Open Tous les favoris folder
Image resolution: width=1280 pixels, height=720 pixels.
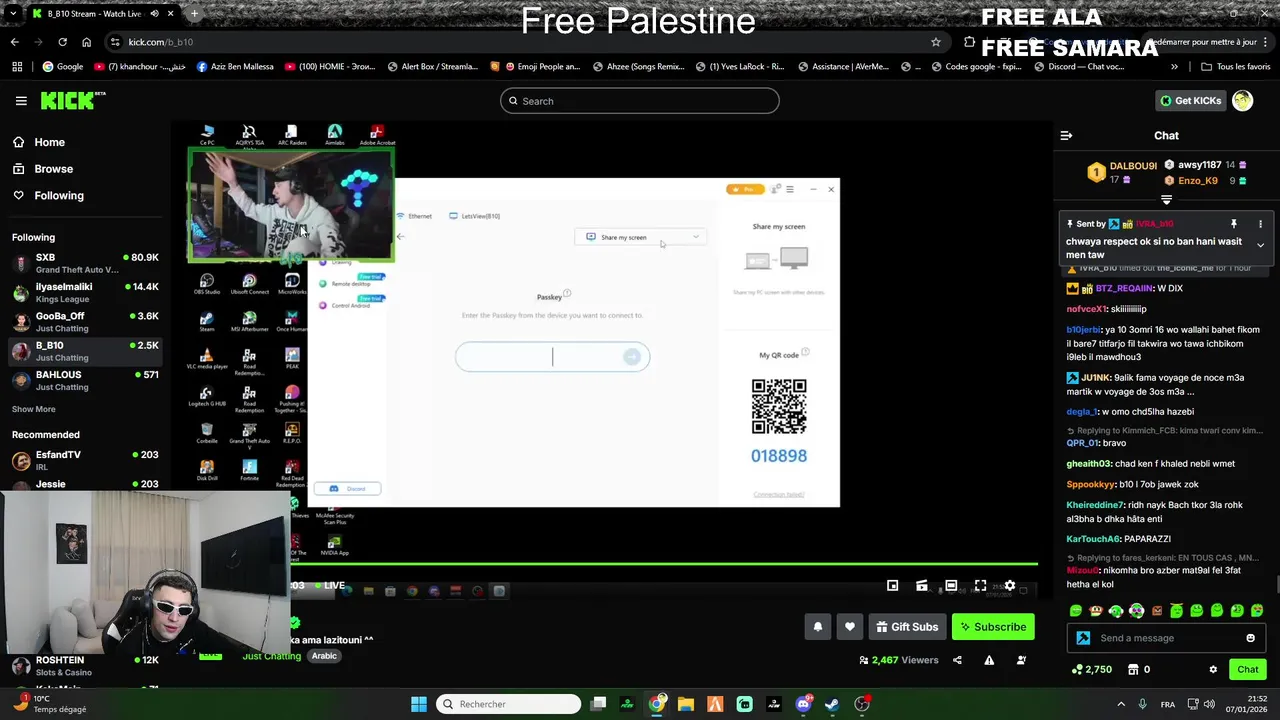(1236, 67)
